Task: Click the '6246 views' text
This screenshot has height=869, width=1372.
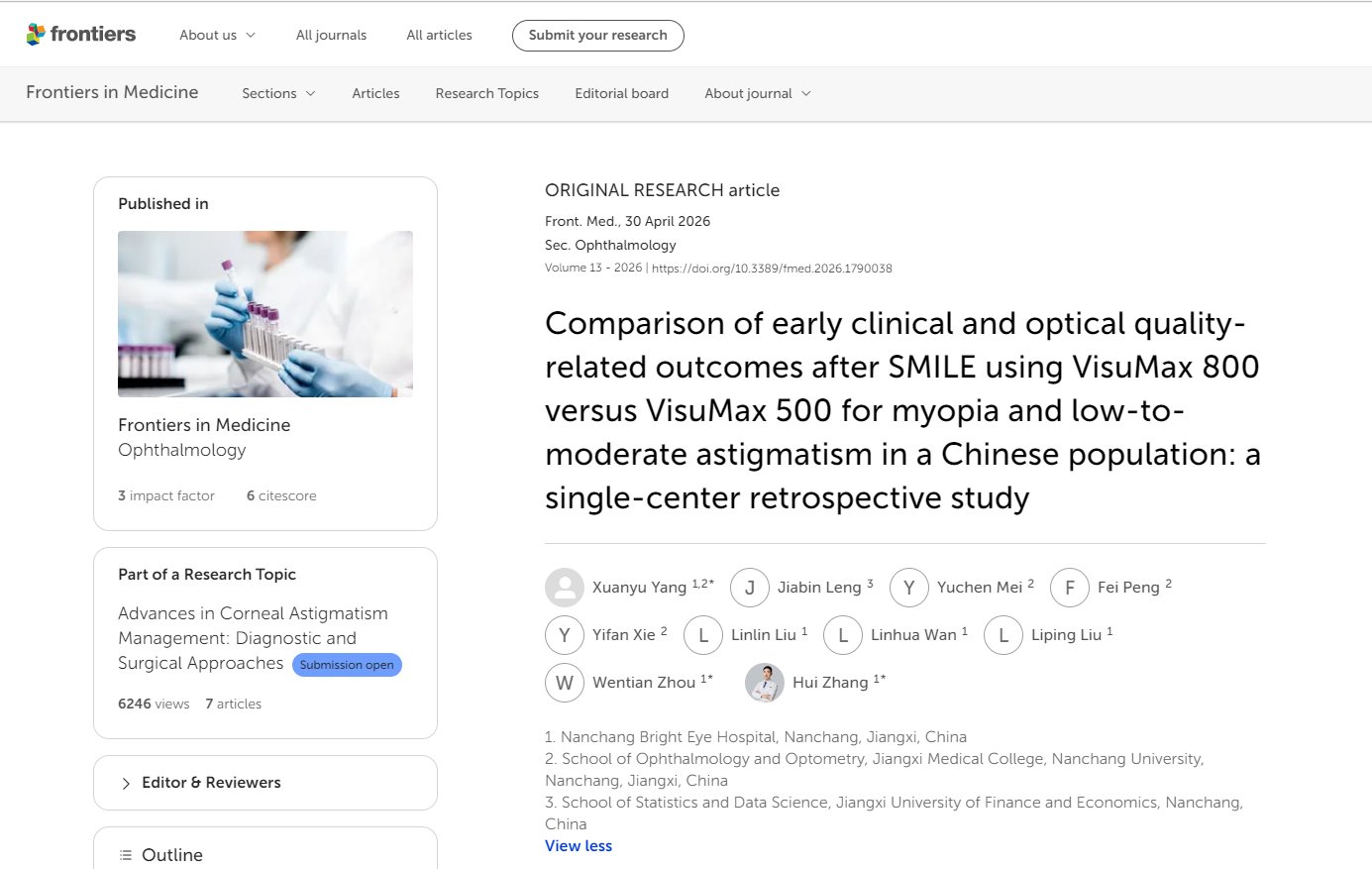Action: (x=154, y=704)
